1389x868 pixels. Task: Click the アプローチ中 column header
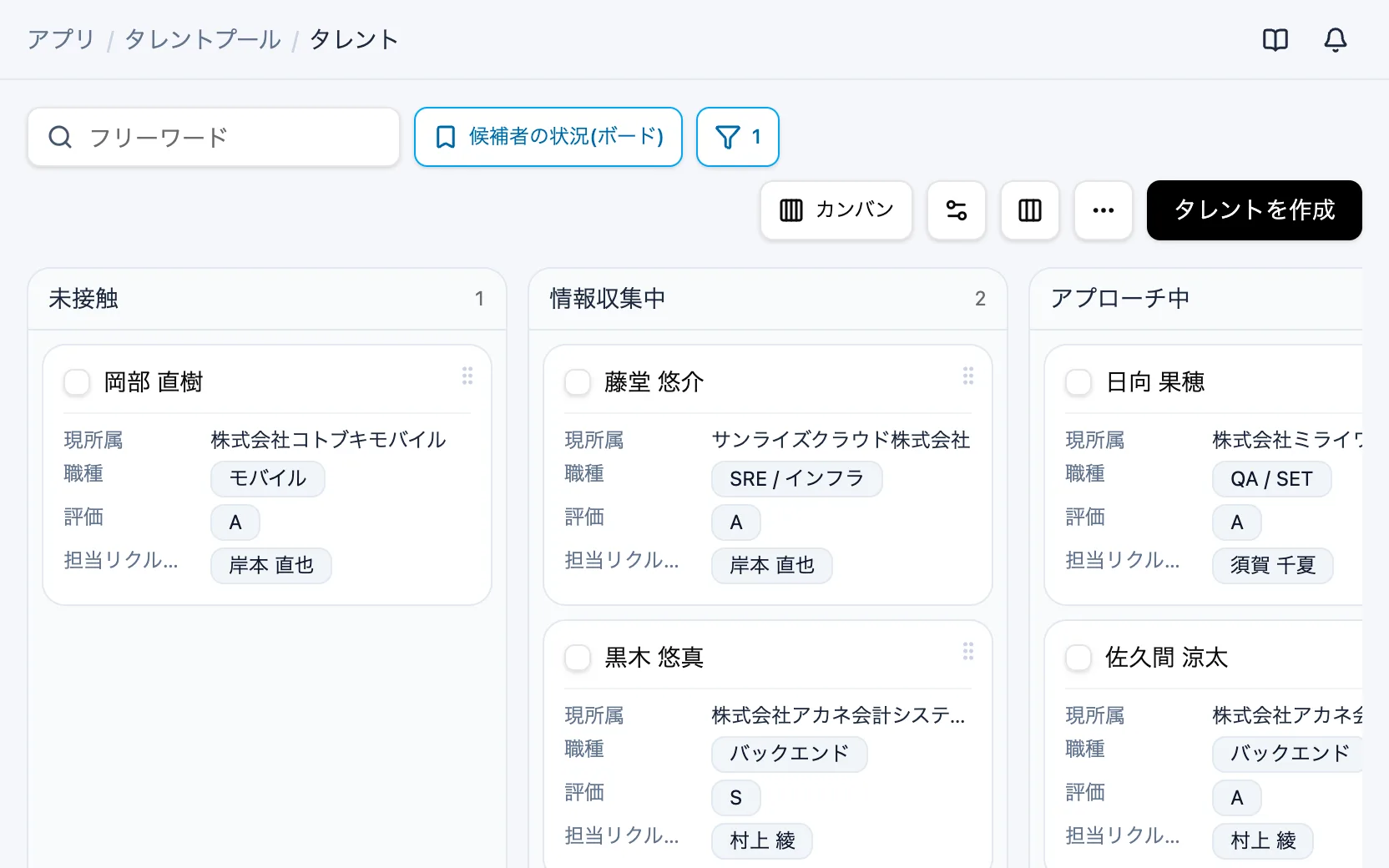coord(1196,299)
